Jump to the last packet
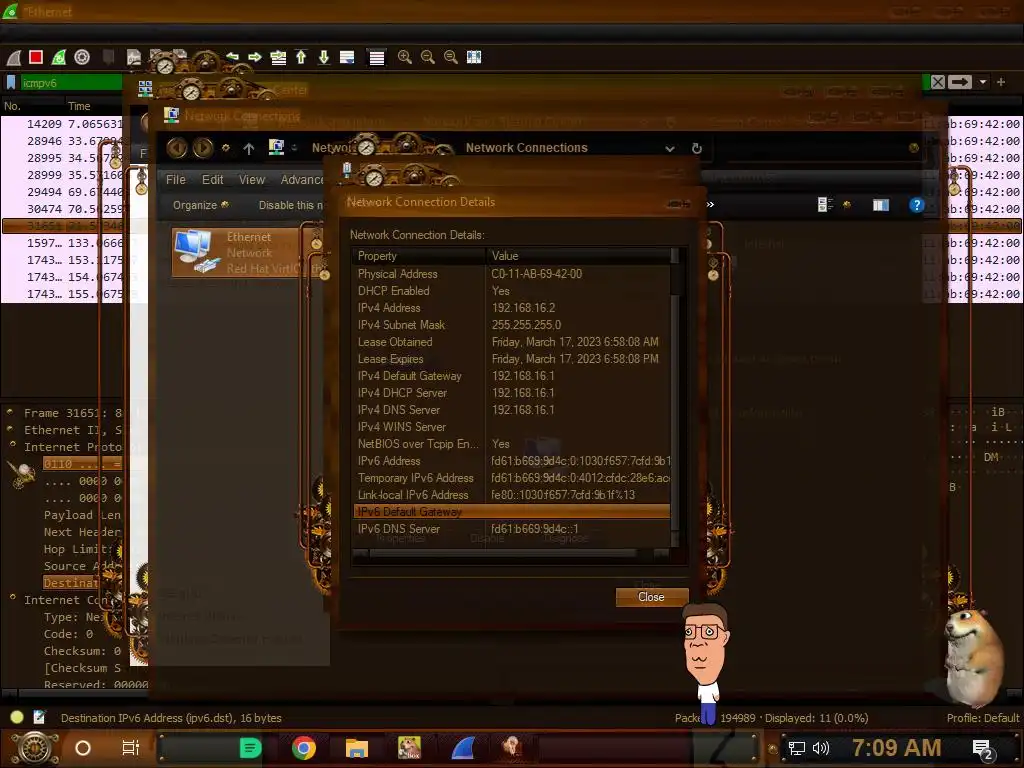The height and width of the screenshot is (768, 1024). tap(324, 57)
